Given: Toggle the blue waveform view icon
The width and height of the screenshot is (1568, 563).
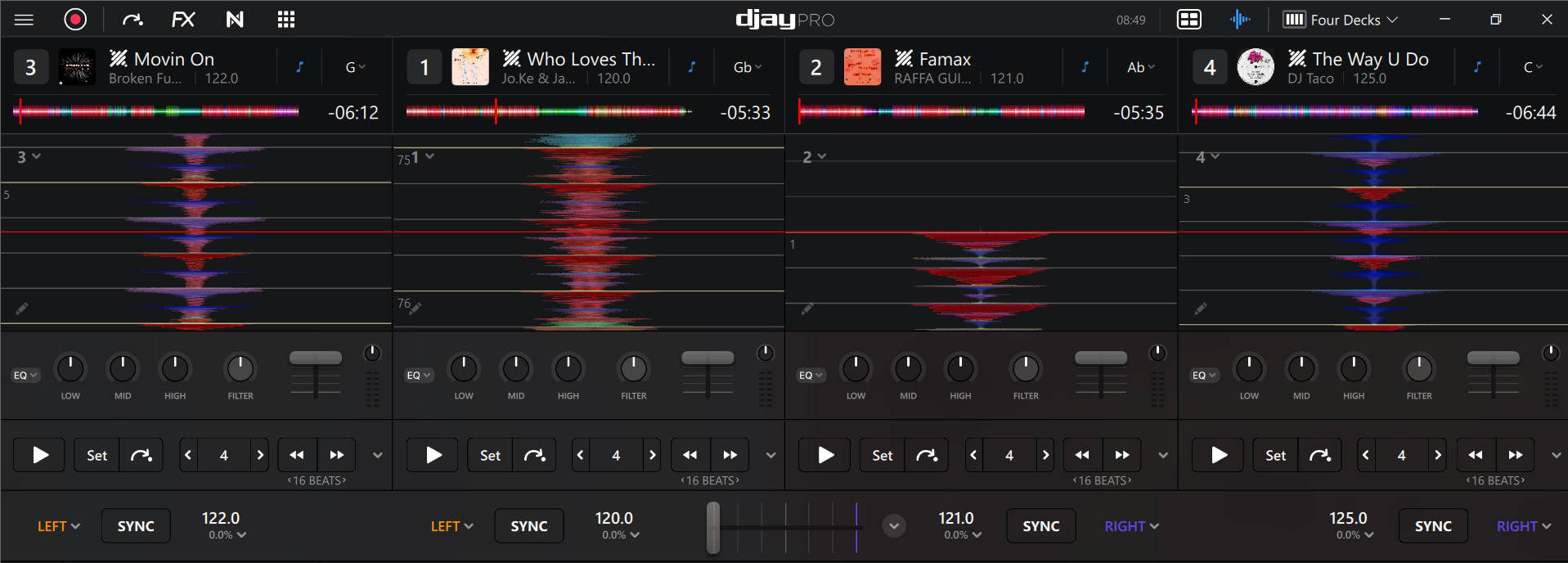Looking at the screenshot, I should (1240, 20).
